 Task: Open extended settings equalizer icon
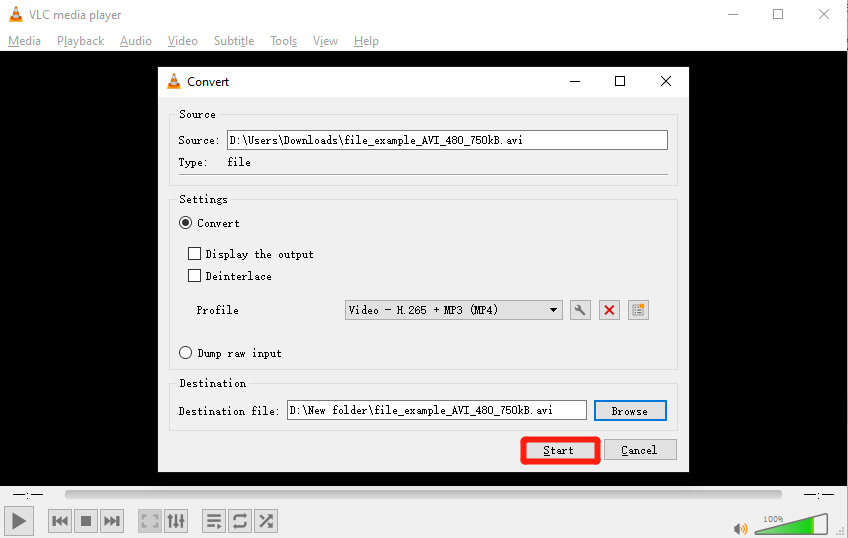point(176,521)
